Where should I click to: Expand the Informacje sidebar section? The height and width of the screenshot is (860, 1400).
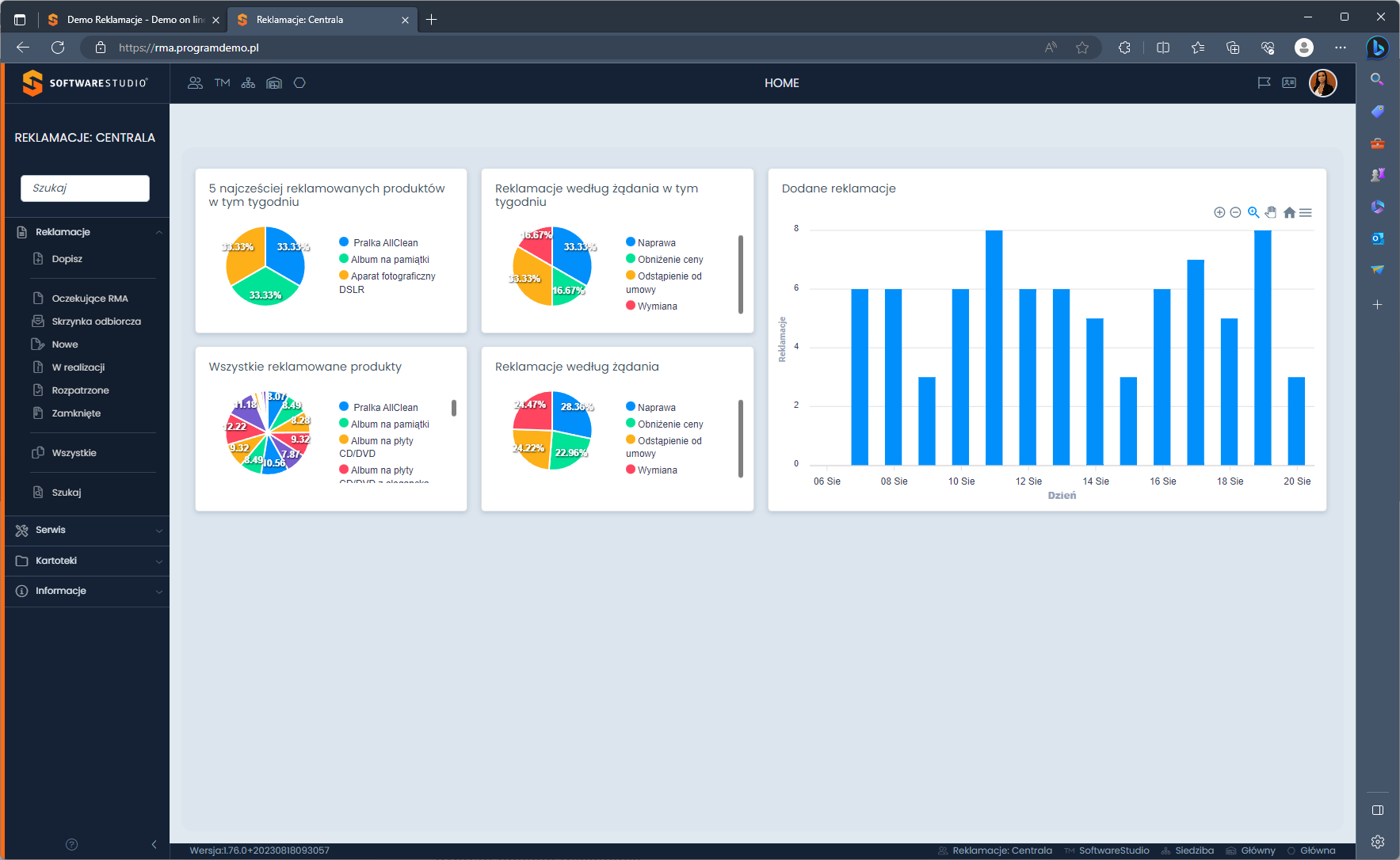tap(87, 591)
